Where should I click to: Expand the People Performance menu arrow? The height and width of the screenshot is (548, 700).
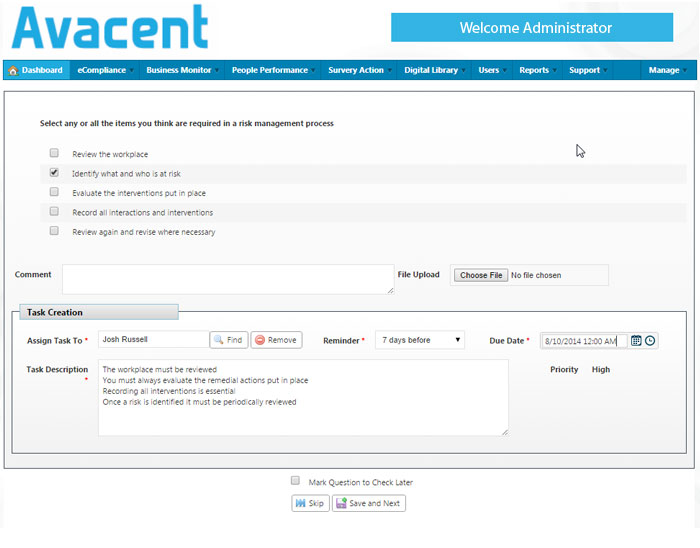coord(313,71)
